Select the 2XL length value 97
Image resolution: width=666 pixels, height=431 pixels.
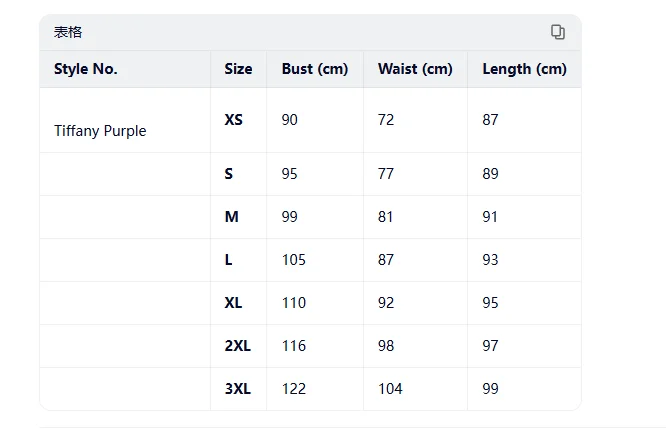point(490,346)
